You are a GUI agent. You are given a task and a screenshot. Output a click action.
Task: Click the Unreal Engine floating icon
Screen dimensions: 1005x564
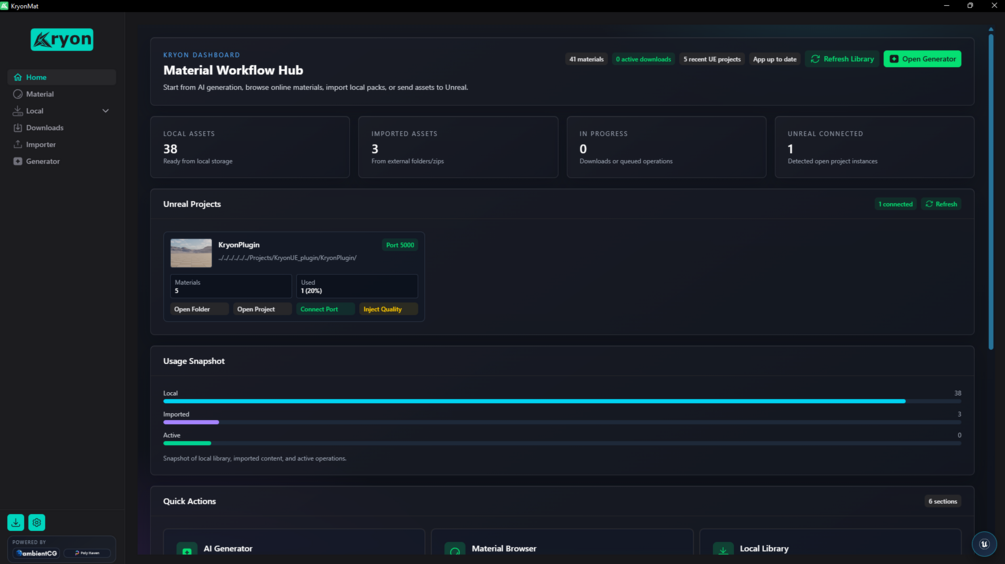[984, 544]
